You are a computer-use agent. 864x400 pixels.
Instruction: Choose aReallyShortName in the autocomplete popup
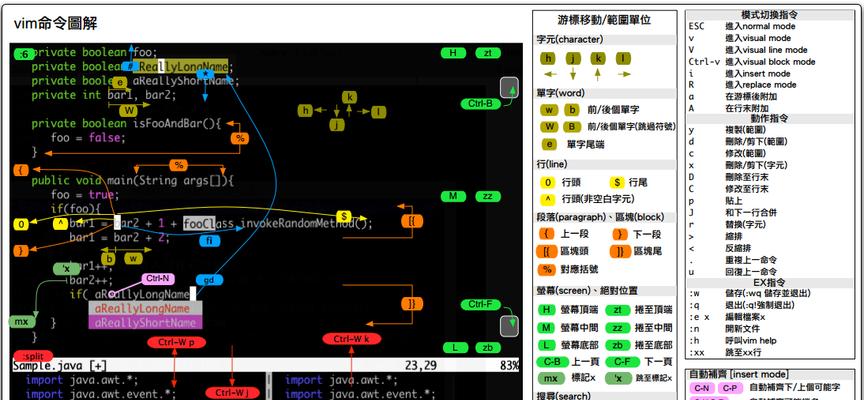[x=146, y=322]
